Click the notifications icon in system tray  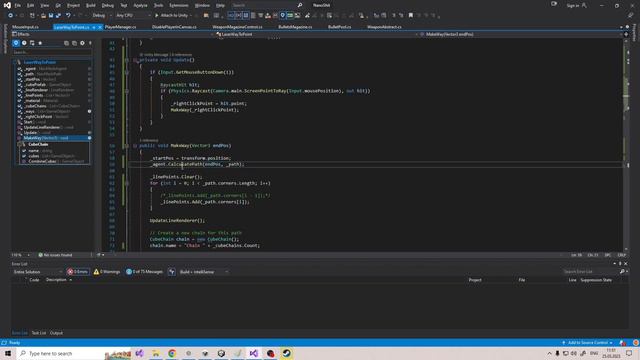[x=629, y=353]
